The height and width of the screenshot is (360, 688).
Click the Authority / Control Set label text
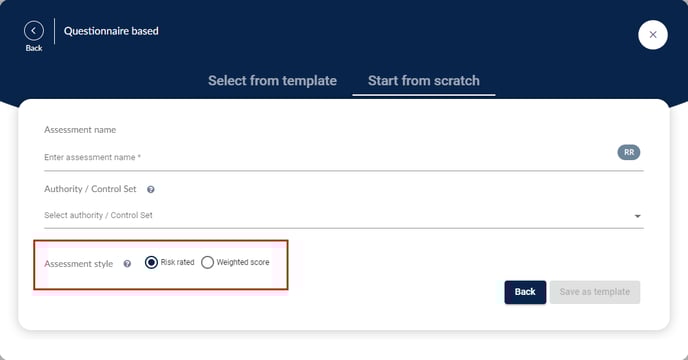pyautogui.click(x=90, y=189)
